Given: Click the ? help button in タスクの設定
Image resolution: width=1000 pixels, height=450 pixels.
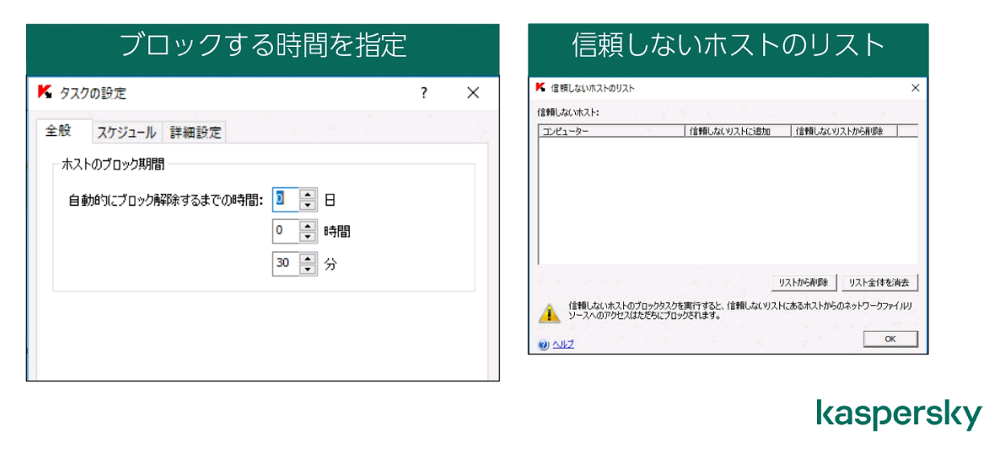Looking at the screenshot, I should (x=423, y=93).
